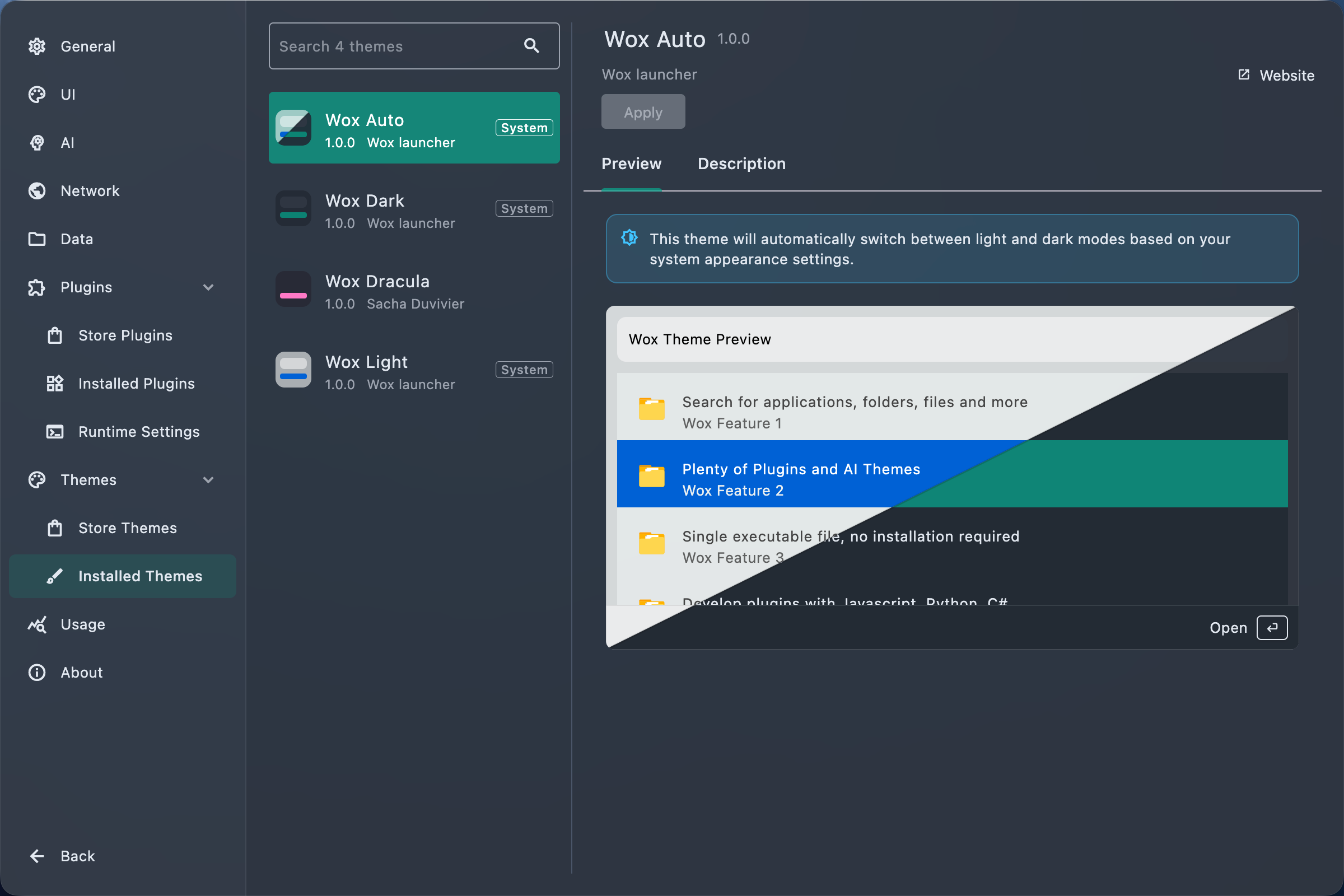Open Runtime Settings terminal icon

[x=55, y=432]
